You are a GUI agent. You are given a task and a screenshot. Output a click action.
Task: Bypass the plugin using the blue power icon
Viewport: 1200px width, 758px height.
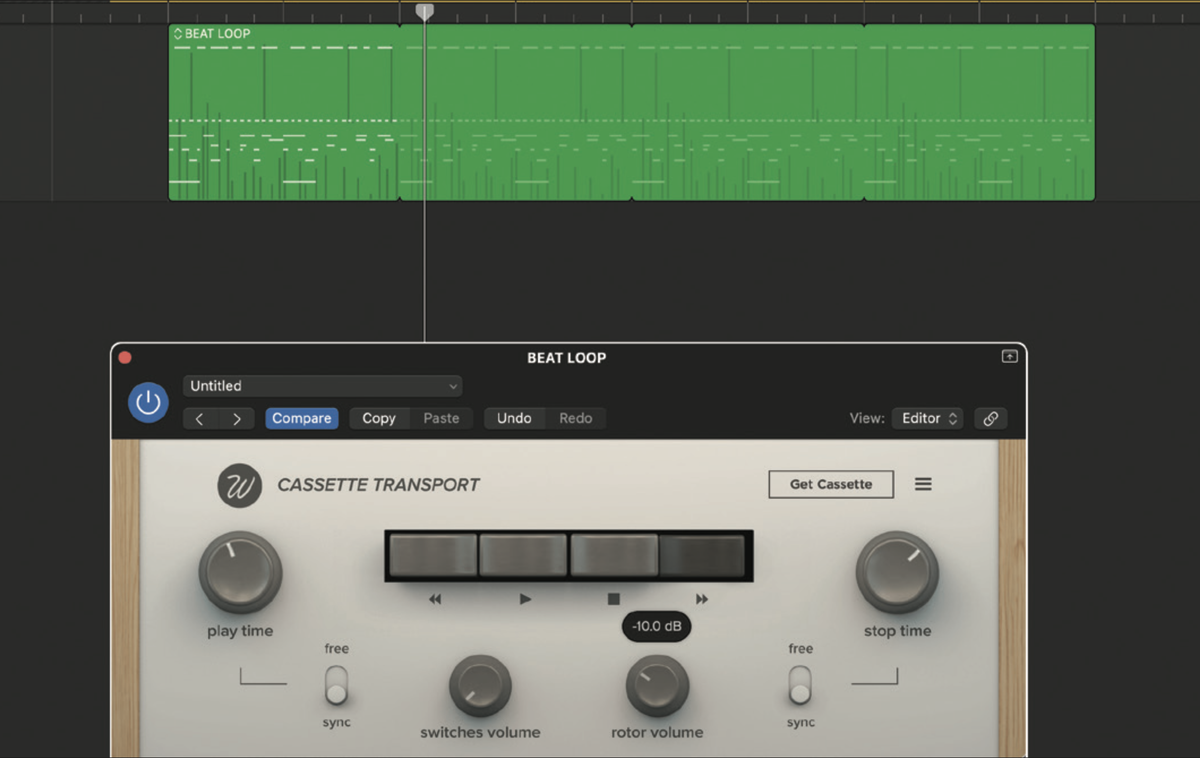pyautogui.click(x=147, y=402)
